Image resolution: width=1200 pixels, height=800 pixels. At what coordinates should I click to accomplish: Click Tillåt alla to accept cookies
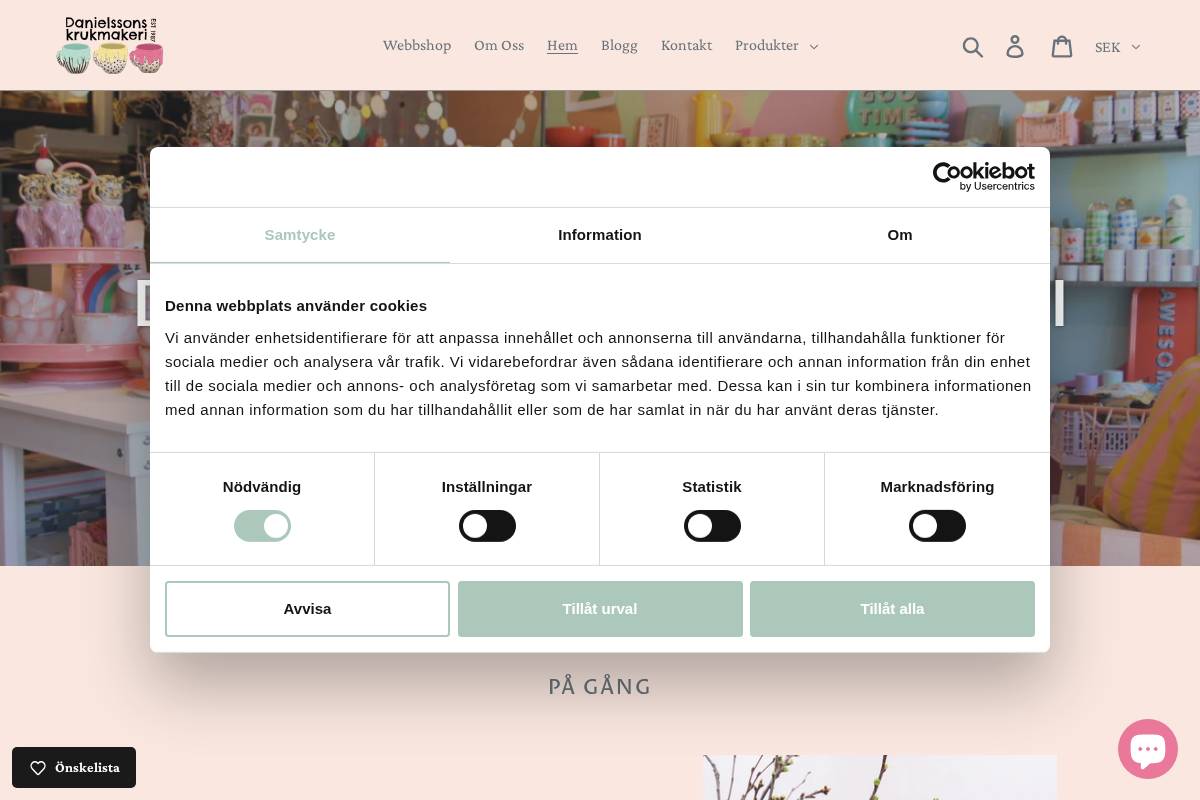pyautogui.click(x=892, y=608)
